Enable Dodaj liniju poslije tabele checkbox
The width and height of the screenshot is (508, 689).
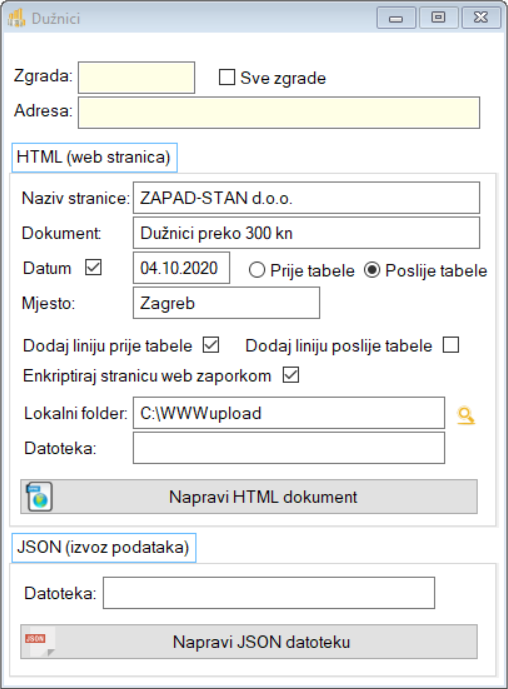[x=451, y=345]
